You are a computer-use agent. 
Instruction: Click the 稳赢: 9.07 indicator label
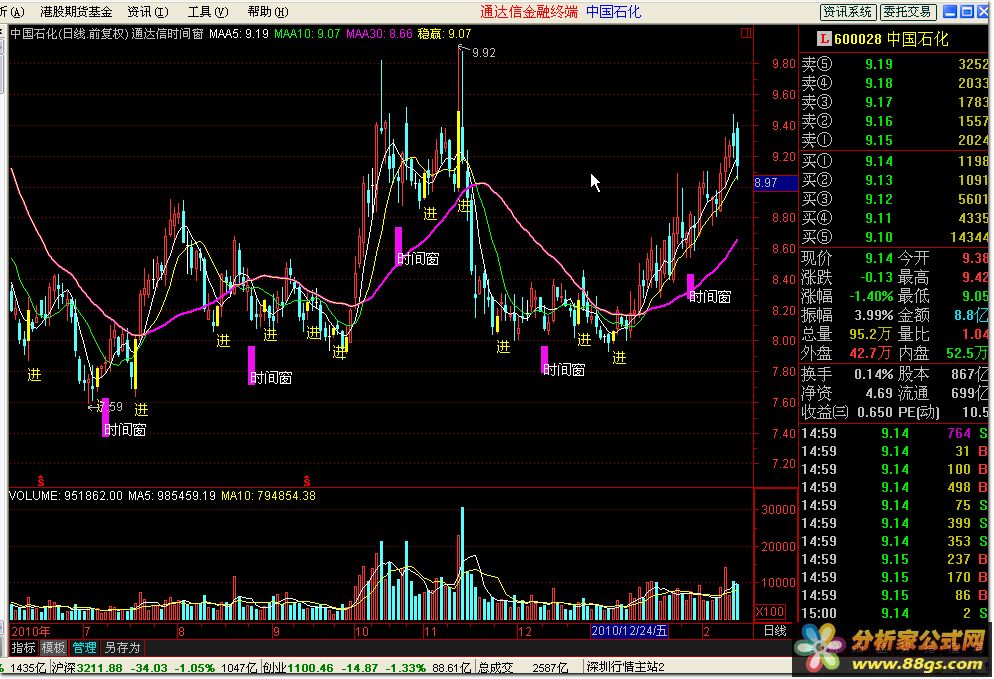(x=444, y=34)
